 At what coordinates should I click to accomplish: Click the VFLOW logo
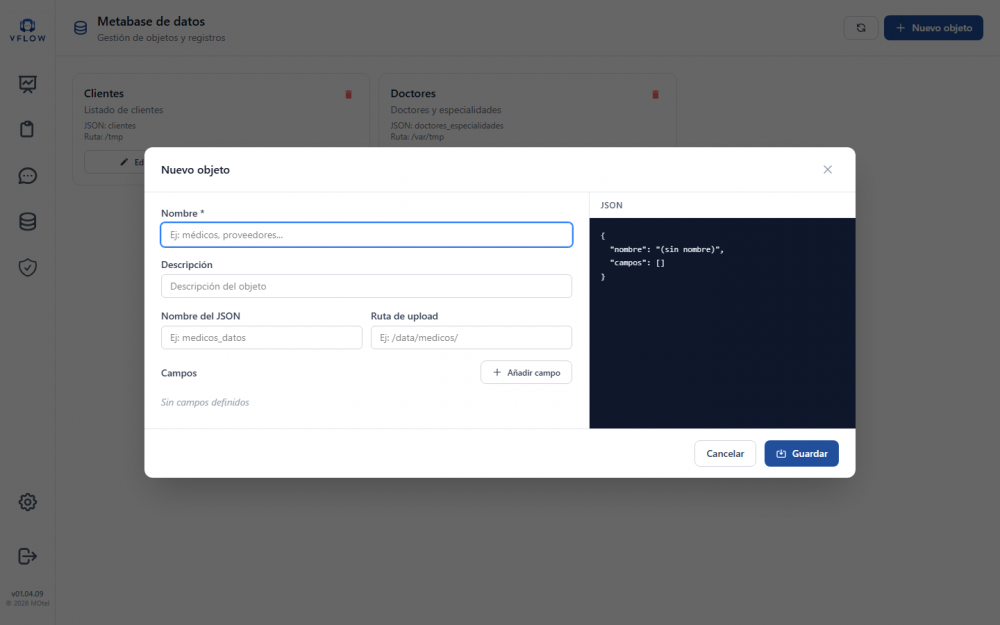(27, 30)
